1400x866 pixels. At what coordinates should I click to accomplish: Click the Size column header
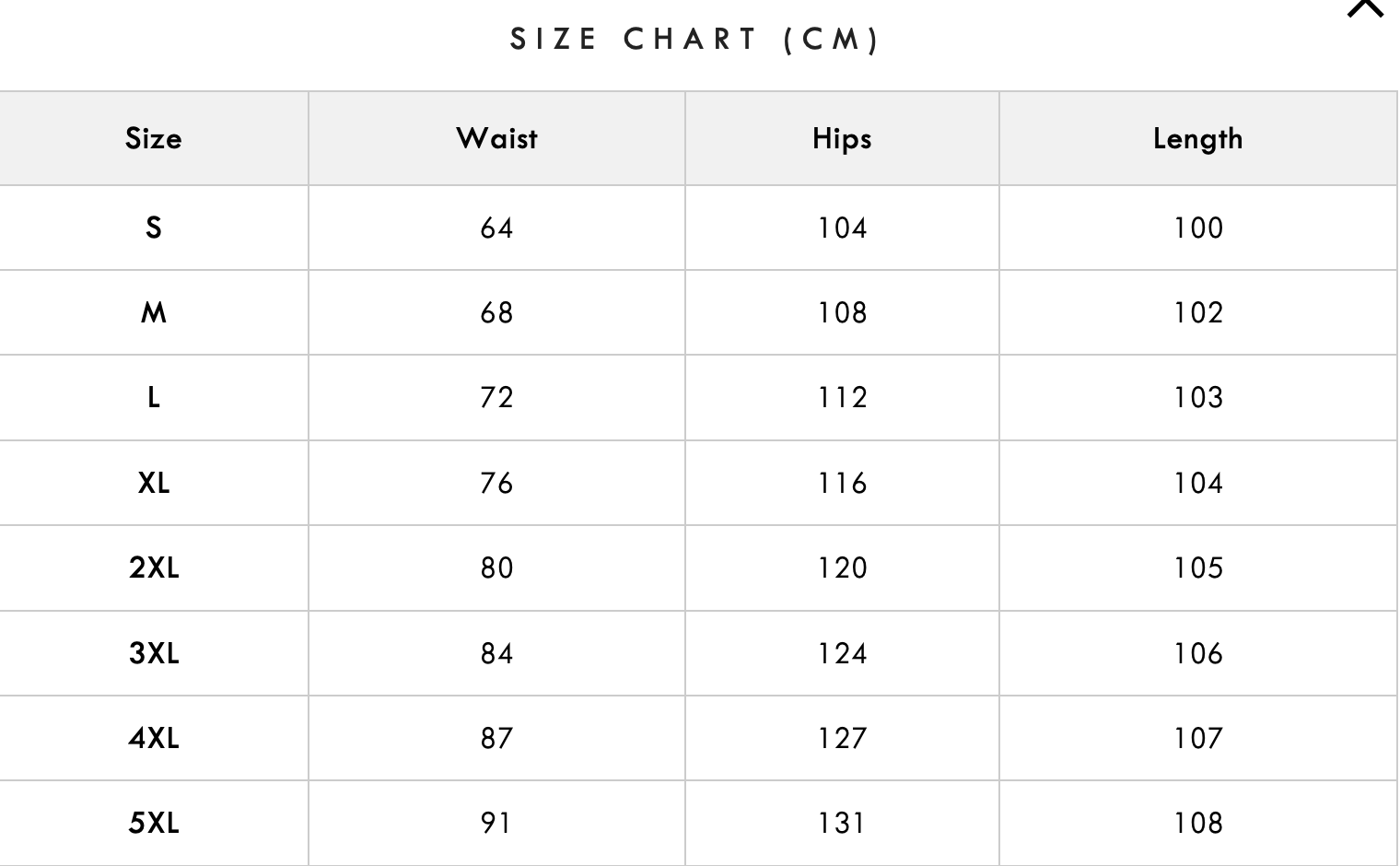click(154, 139)
